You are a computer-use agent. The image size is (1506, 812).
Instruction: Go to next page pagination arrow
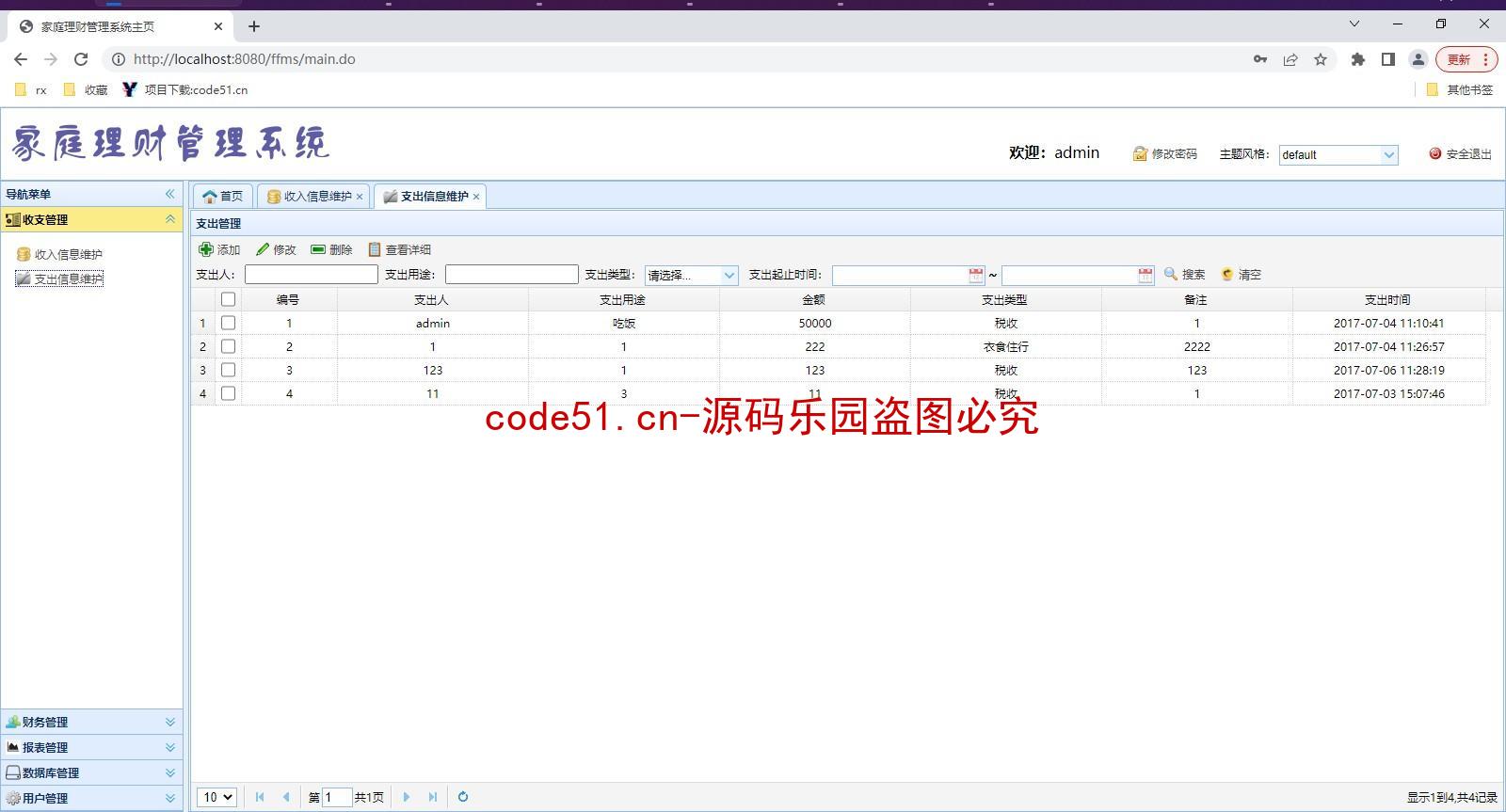[407, 797]
